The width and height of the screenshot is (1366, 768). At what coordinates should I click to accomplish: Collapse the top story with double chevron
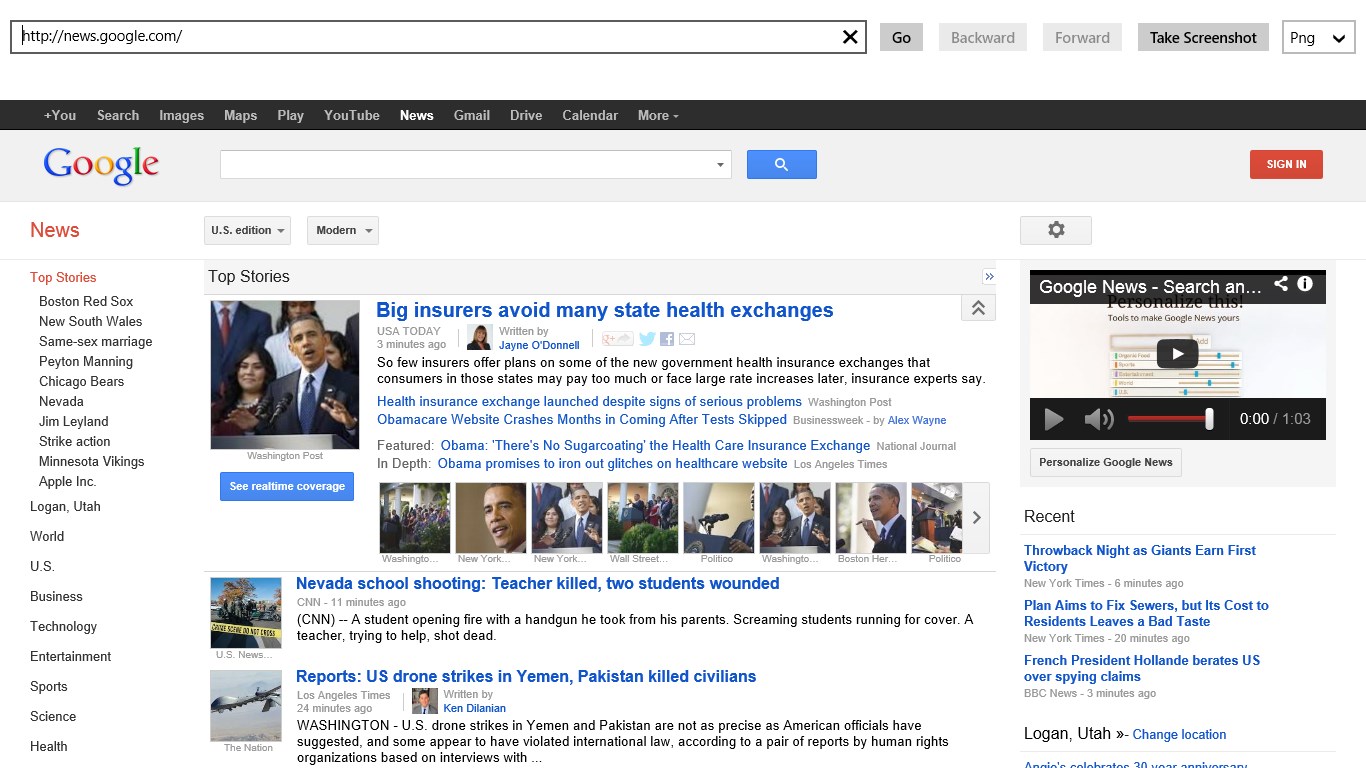[x=978, y=308]
